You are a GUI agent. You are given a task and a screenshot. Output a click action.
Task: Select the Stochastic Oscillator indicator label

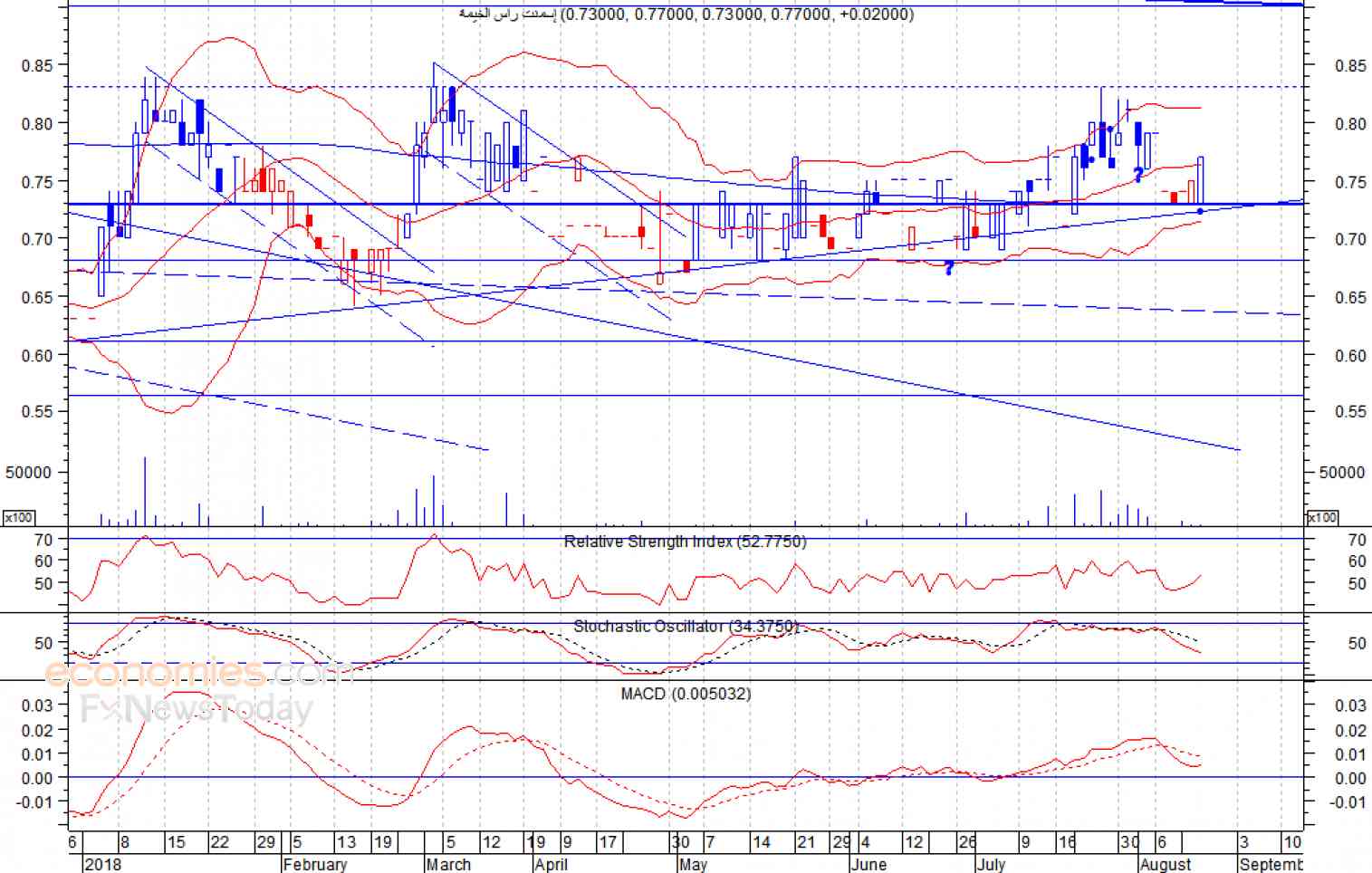coord(686,626)
